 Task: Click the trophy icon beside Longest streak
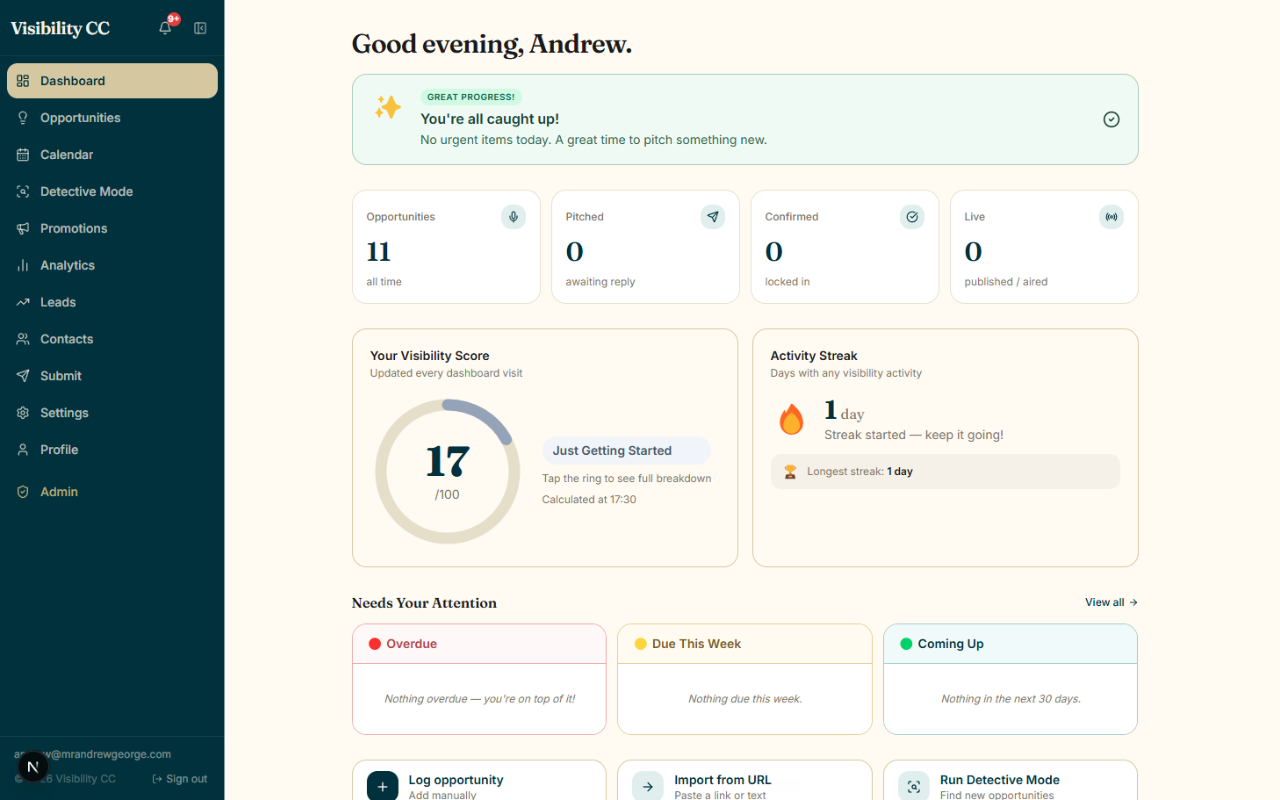(790, 472)
